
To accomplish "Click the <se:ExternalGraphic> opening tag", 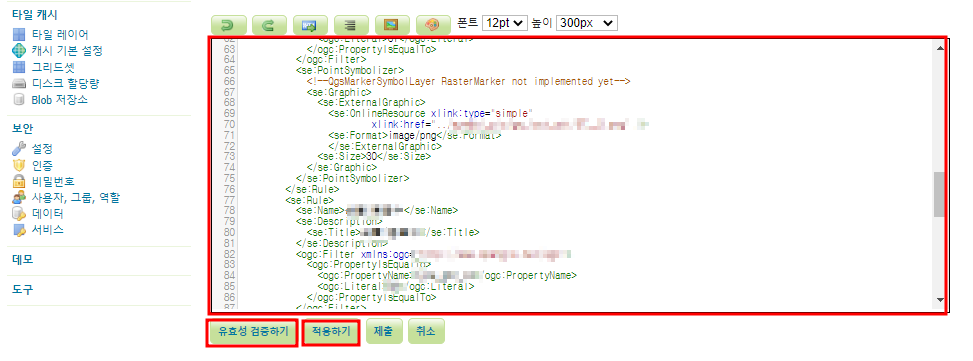I will point(371,102).
